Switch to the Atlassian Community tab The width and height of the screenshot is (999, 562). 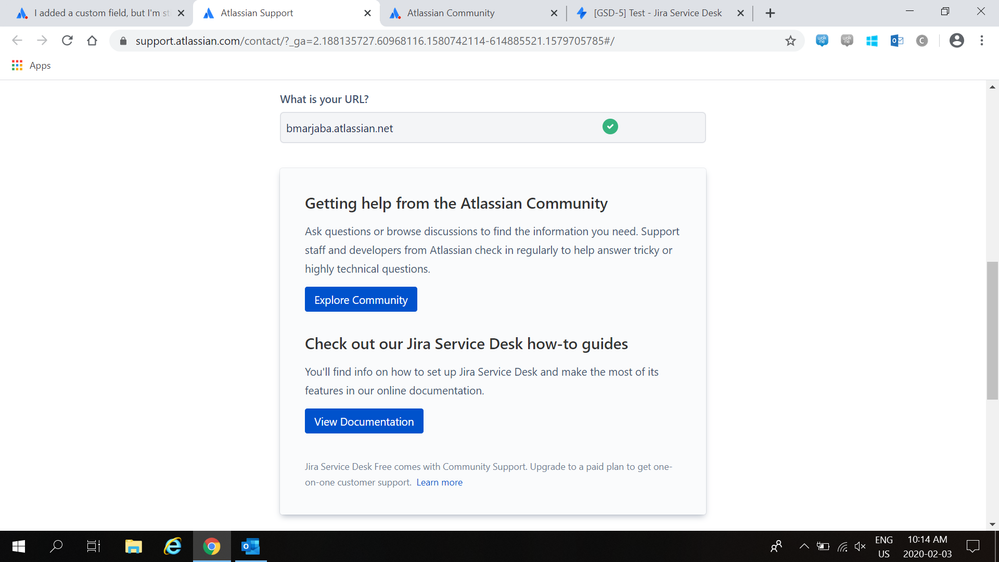(x=473, y=13)
